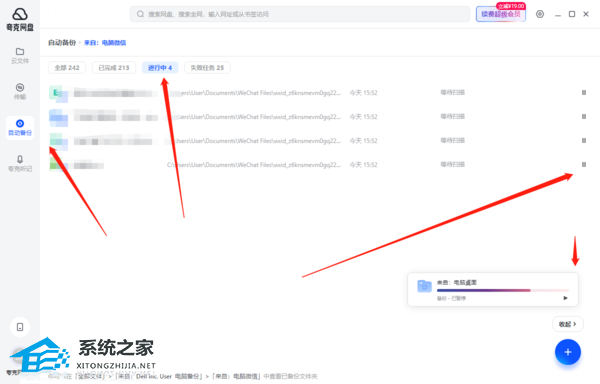Select the 进行中 4 tab
This screenshot has height=384, width=600.
160,68
